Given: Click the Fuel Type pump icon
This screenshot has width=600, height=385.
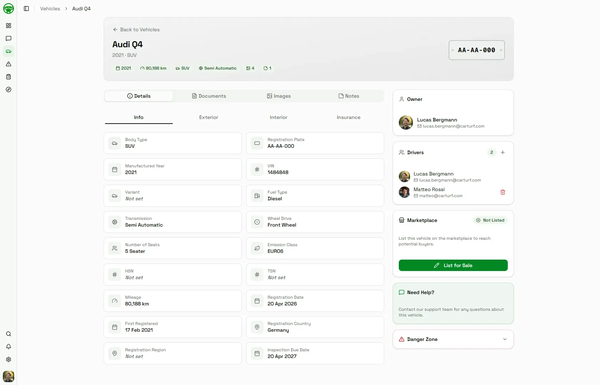Looking at the screenshot, I should [257, 196].
